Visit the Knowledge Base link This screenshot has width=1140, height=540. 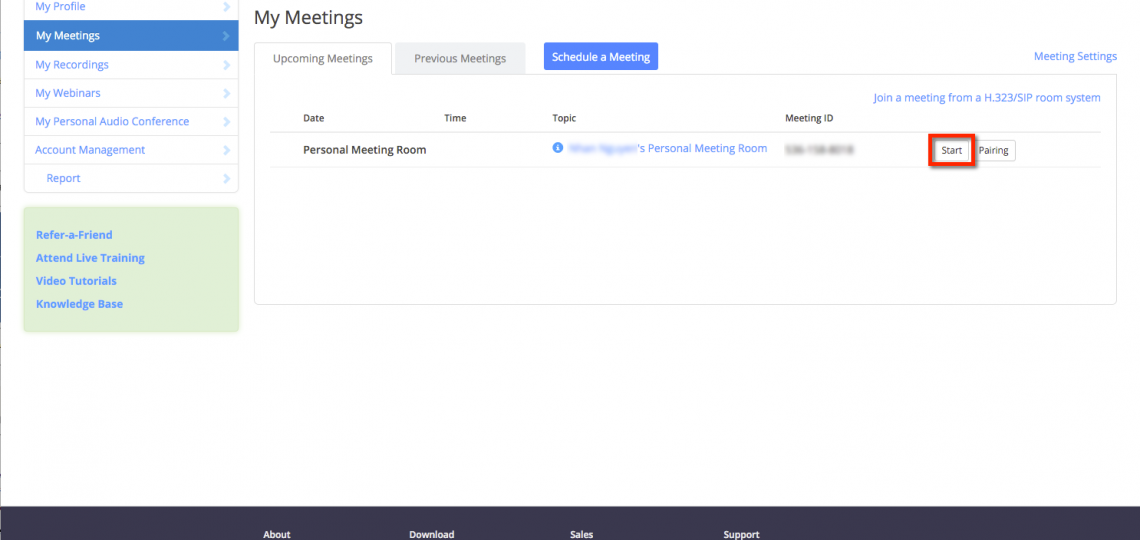pyautogui.click(x=79, y=304)
